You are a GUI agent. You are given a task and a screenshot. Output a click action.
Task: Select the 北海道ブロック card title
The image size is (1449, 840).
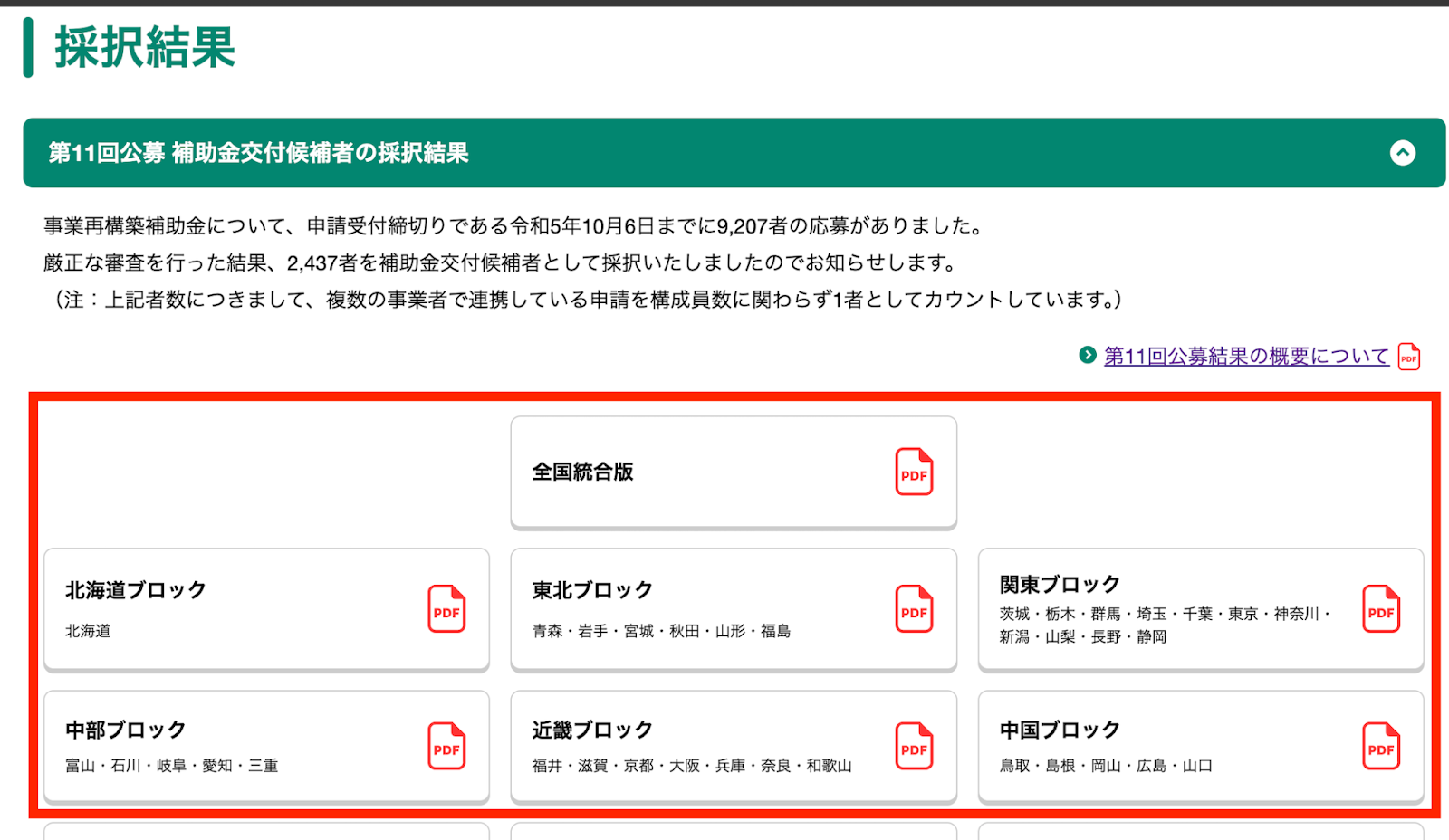(136, 590)
